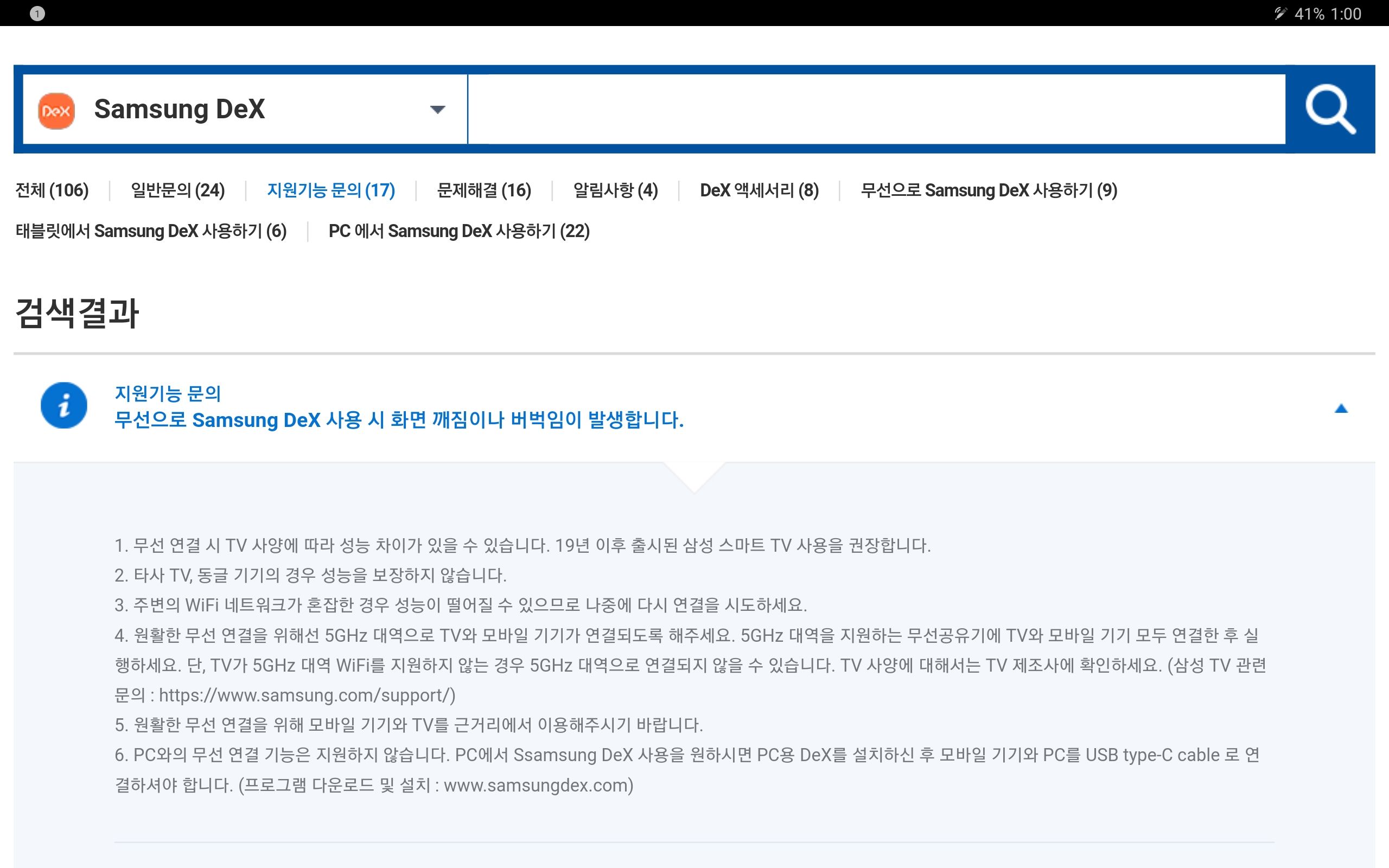Click the status bar notification badge
Screen dimensions: 1389x868
(38, 12)
